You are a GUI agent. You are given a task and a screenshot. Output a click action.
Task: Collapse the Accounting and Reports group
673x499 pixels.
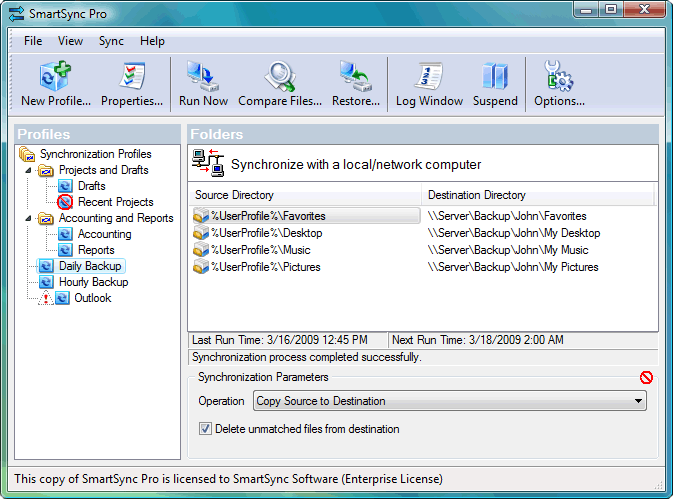tap(30, 219)
